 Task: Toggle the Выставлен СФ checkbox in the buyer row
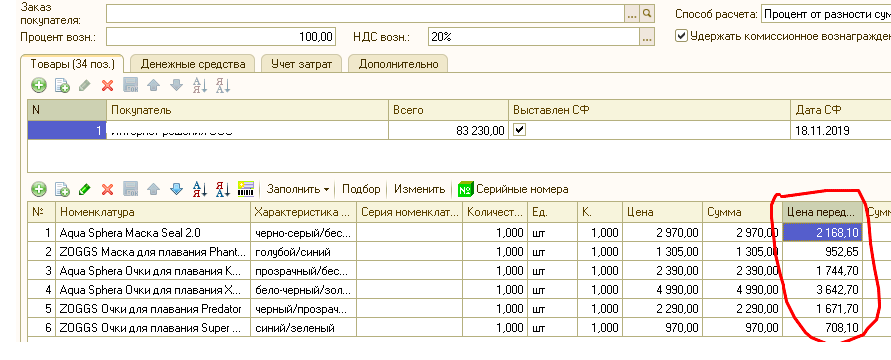coord(519,130)
